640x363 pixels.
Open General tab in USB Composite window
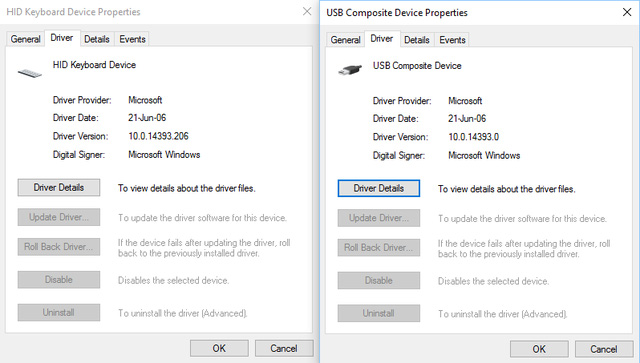[345, 40]
